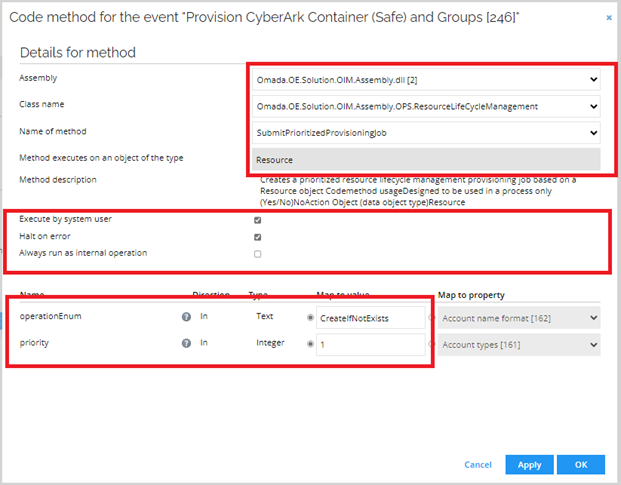Click the priority parameter name

(34, 343)
